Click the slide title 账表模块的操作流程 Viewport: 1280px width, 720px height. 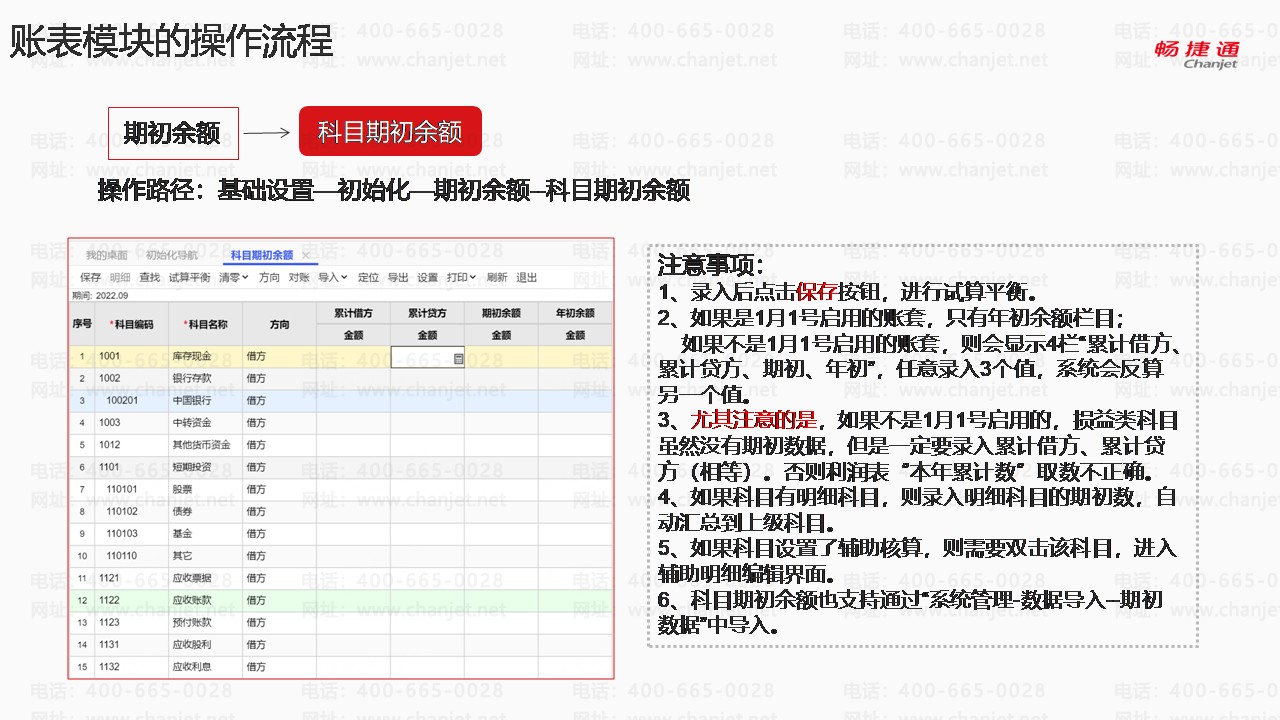pos(172,41)
